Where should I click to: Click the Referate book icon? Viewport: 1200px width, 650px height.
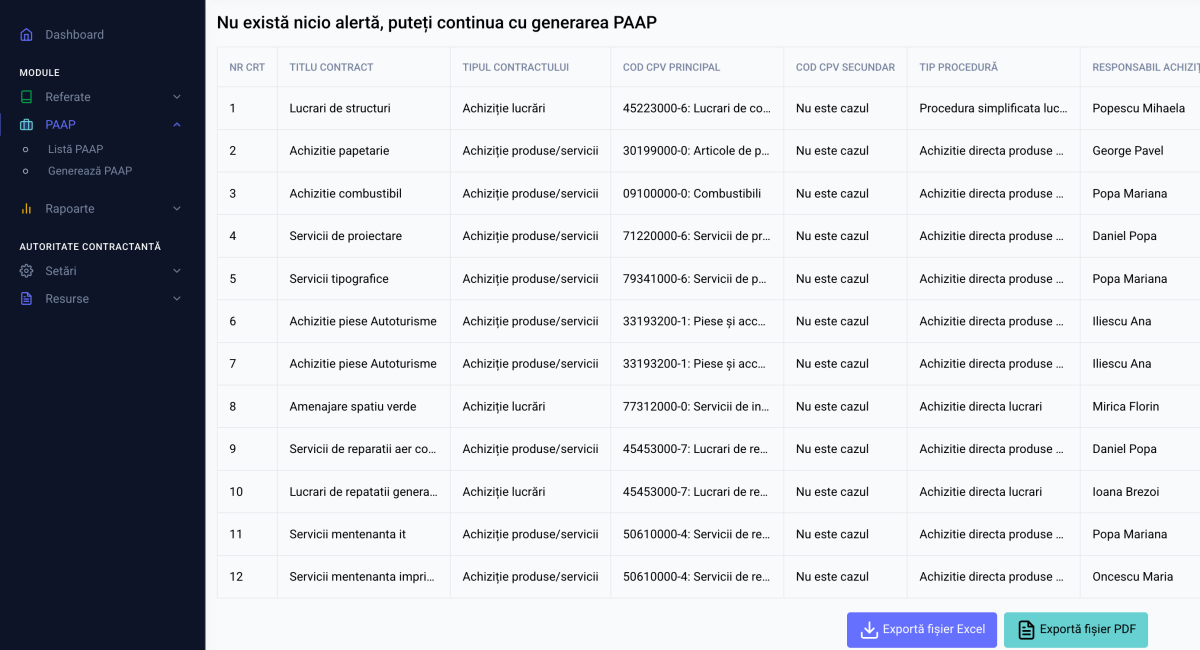pyautogui.click(x=27, y=97)
